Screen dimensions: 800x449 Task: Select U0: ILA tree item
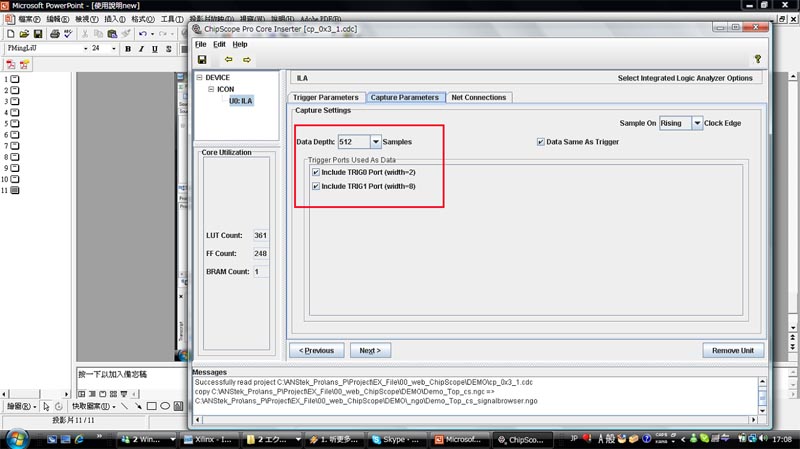(x=240, y=101)
